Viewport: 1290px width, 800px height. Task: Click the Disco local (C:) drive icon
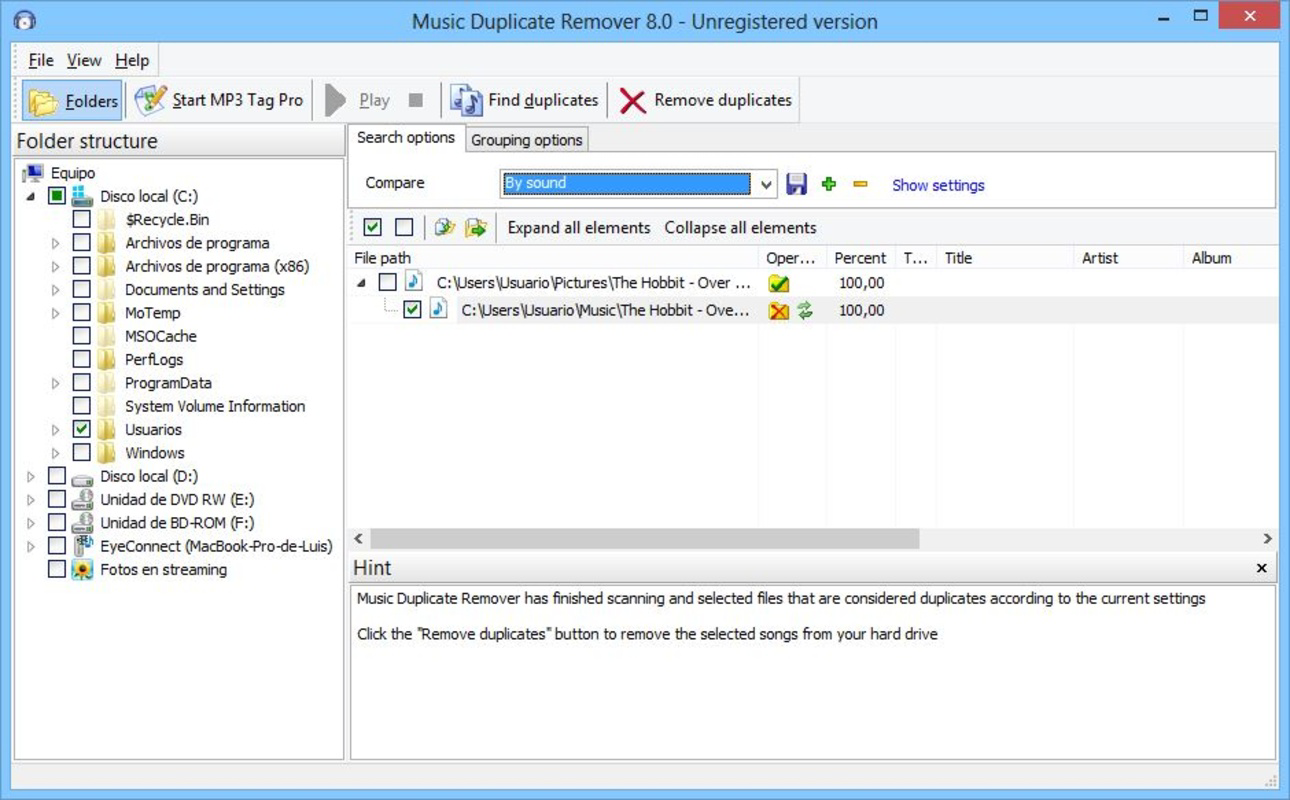(82, 197)
